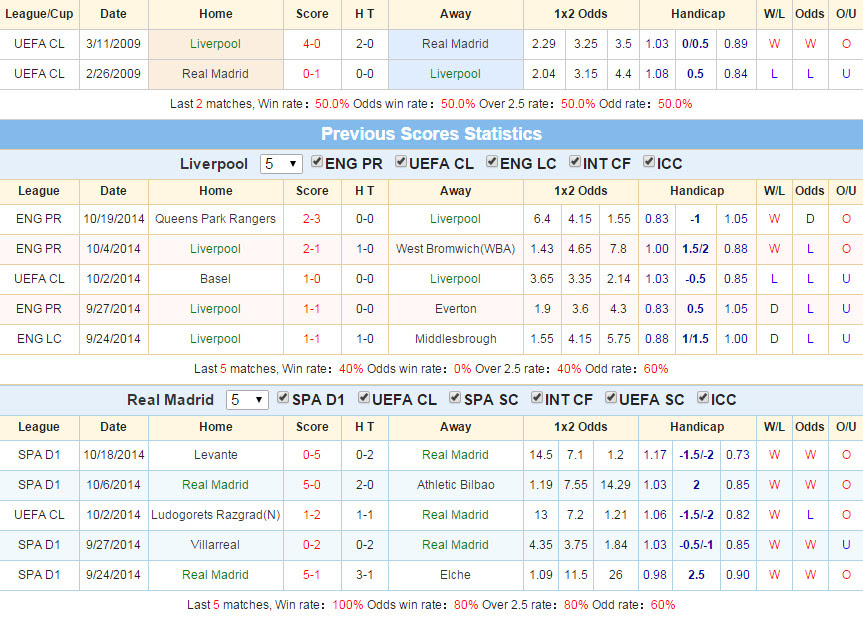Uncheck the UEFA CL checkbox in Liverpool filters

click(401, 161)
